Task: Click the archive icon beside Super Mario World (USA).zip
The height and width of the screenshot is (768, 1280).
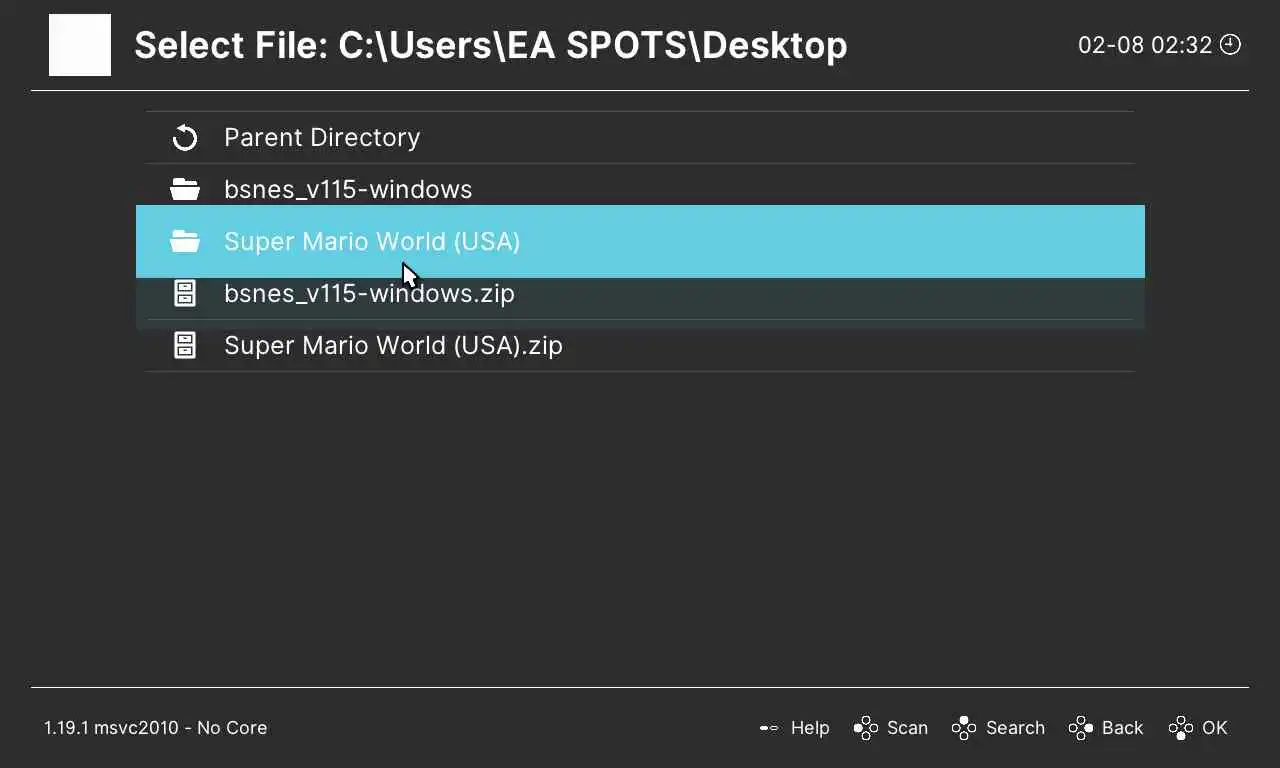Action: coord(185,346)
